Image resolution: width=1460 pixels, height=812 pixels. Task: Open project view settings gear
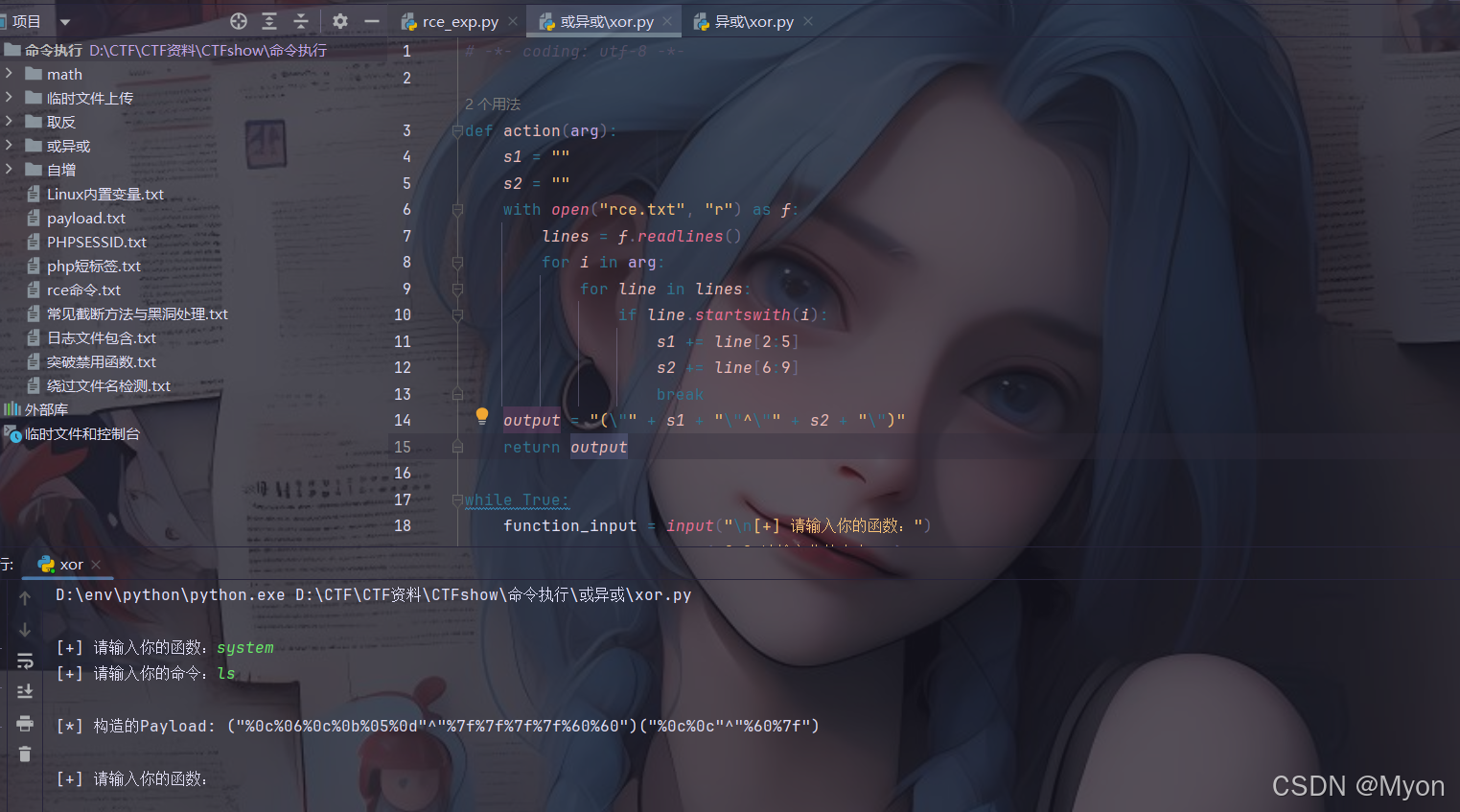(340, 21)
